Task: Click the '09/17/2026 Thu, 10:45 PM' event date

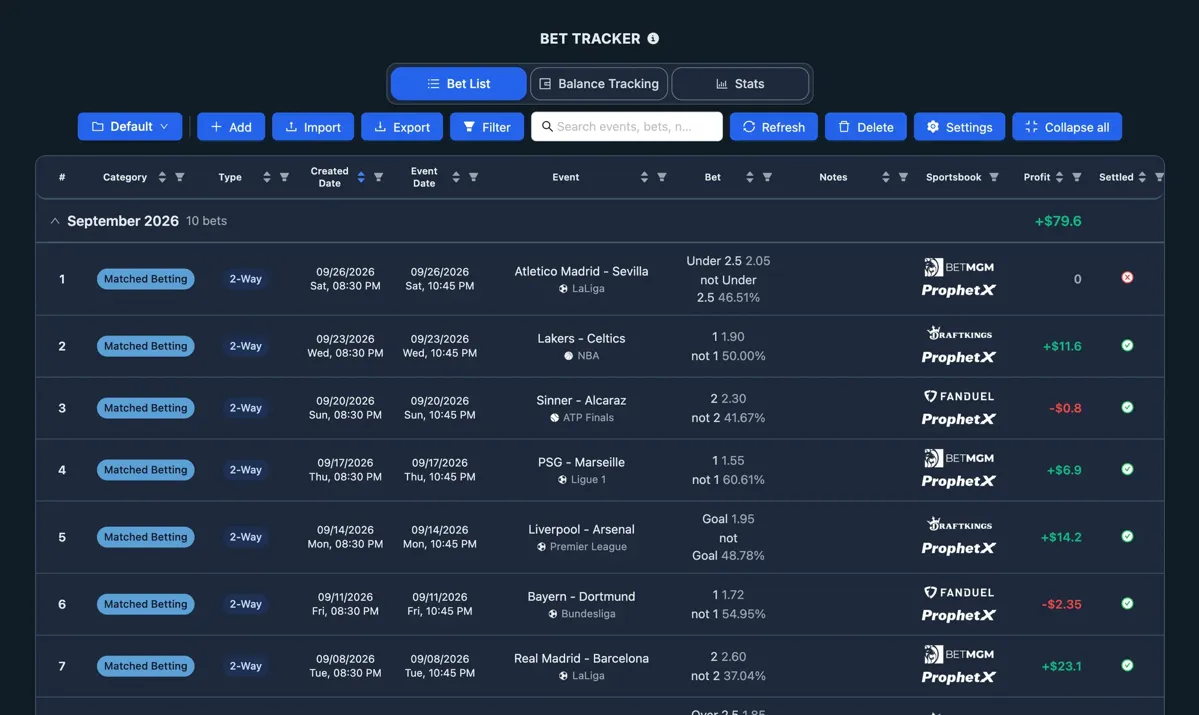Action: pos(440,470)
